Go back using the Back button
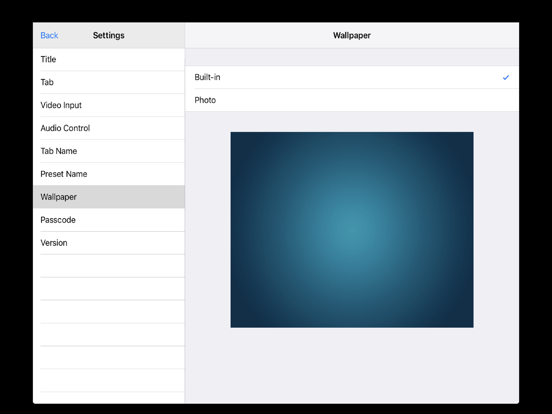552x414 pixels. [x=49, y=35]
